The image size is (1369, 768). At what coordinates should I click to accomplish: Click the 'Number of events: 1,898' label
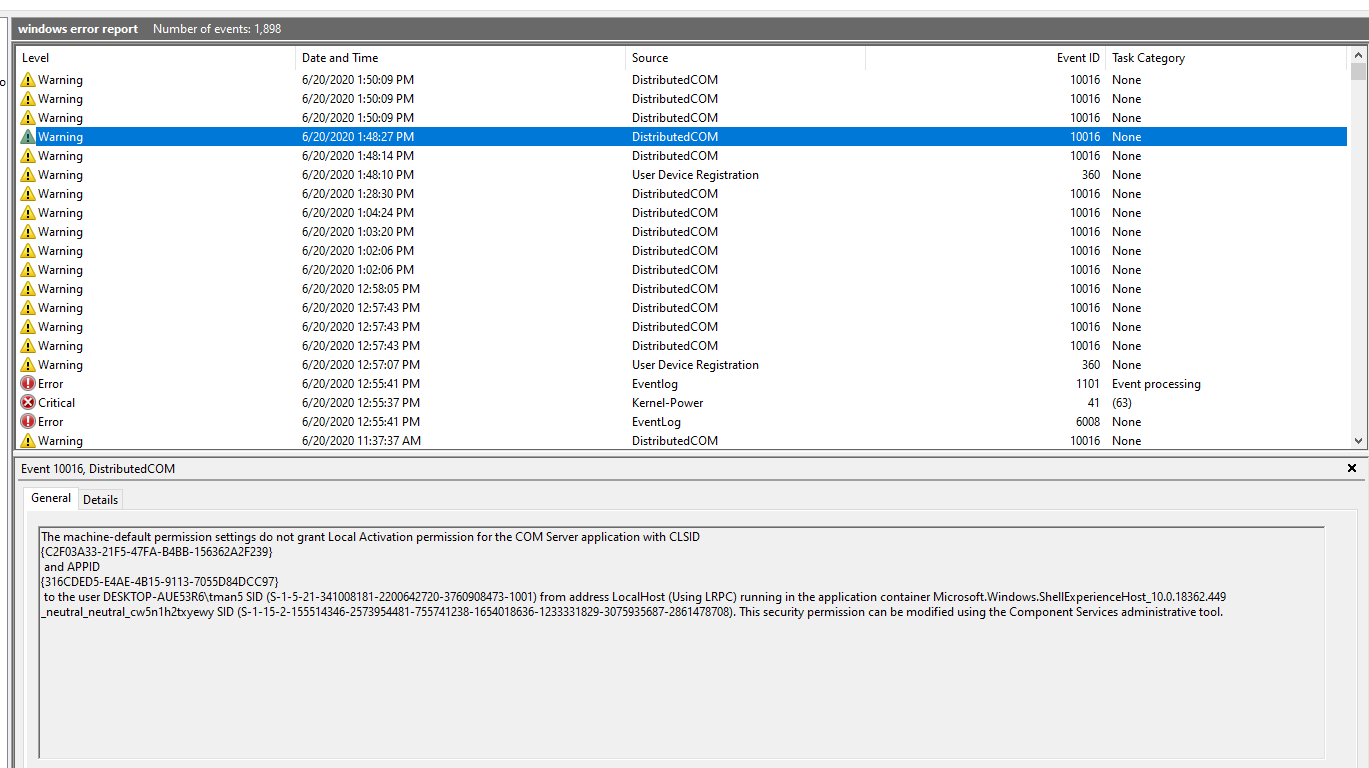coord(217,29)
